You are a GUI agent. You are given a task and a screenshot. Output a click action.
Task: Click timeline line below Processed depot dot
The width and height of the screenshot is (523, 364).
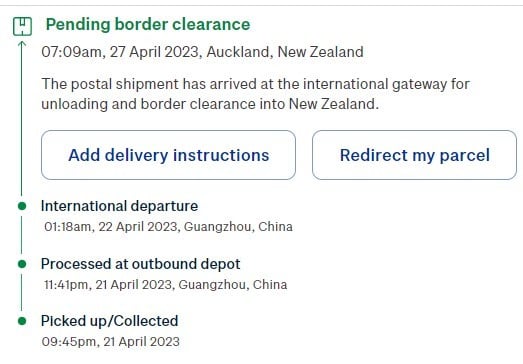[22, 292]
